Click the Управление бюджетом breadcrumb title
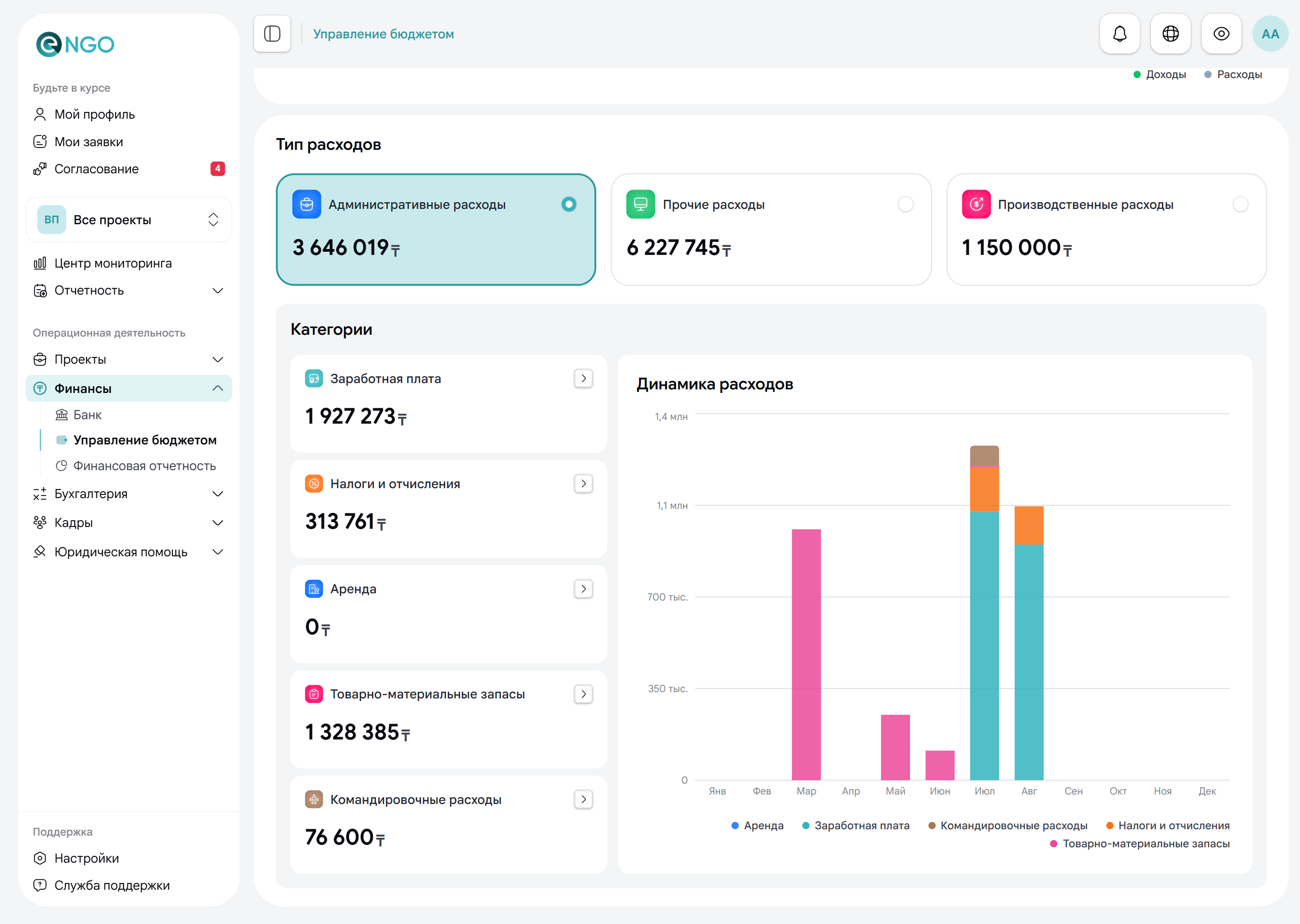 click(384, 34)
